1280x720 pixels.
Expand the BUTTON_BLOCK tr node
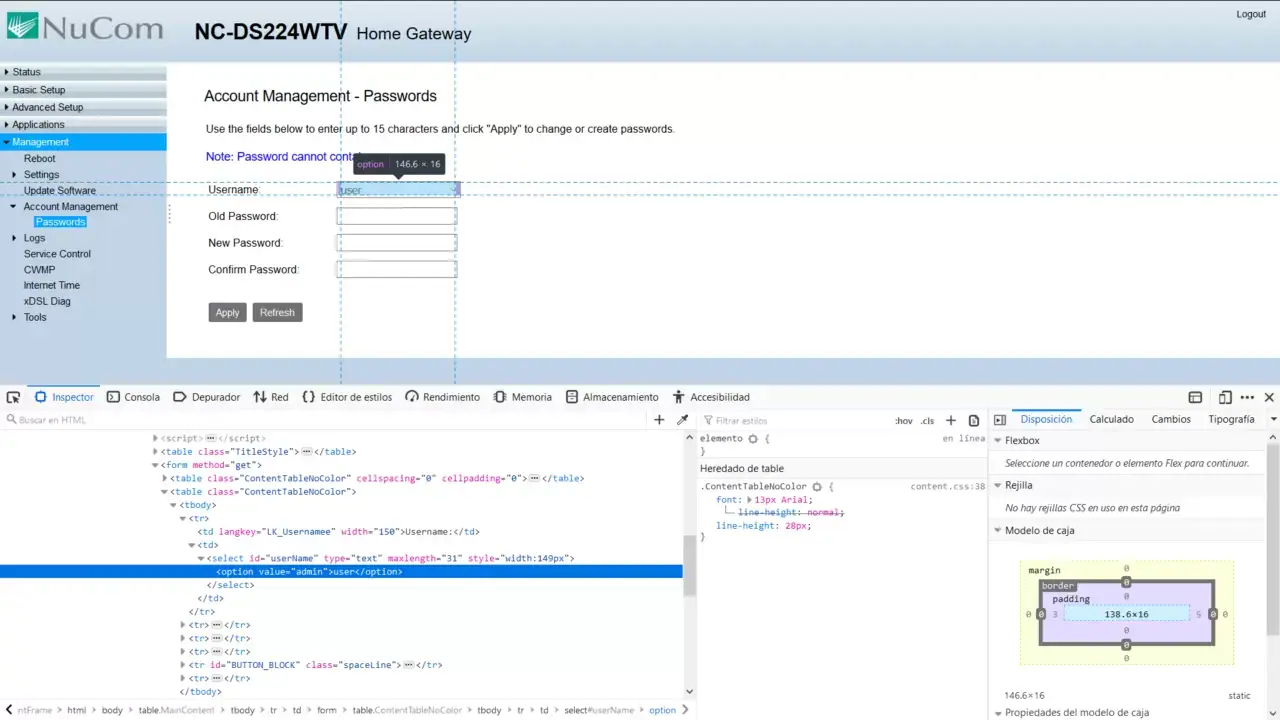[x=183, y=665]
